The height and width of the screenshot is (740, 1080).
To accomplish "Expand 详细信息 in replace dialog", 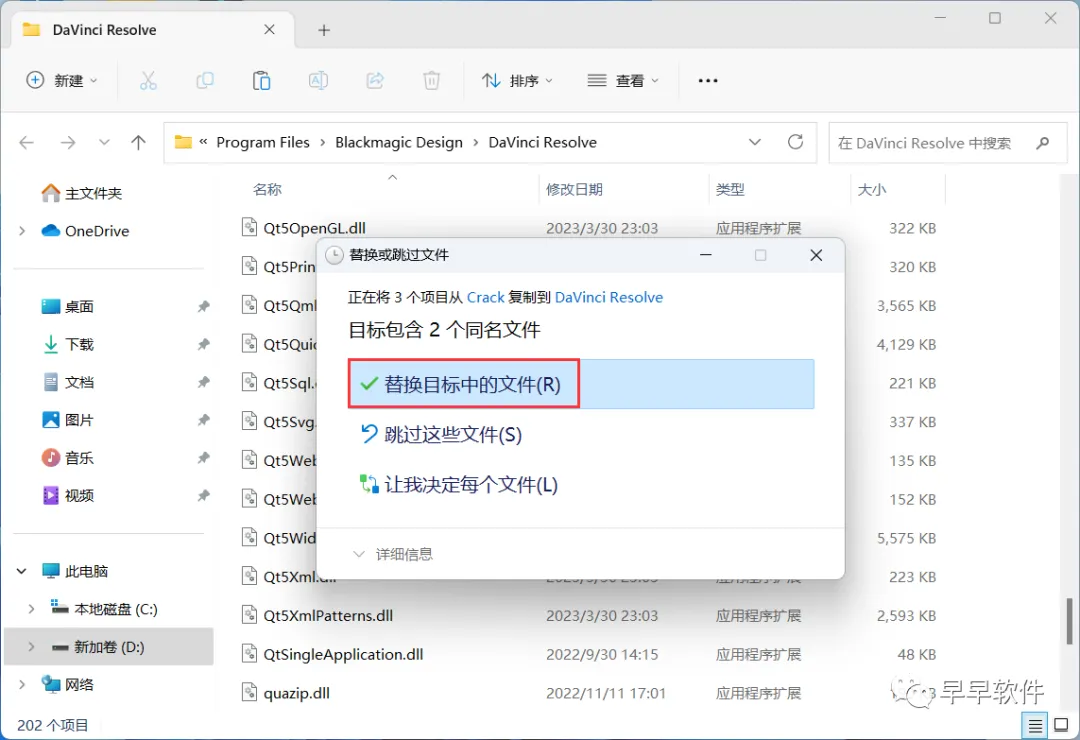I will (393, 554).
